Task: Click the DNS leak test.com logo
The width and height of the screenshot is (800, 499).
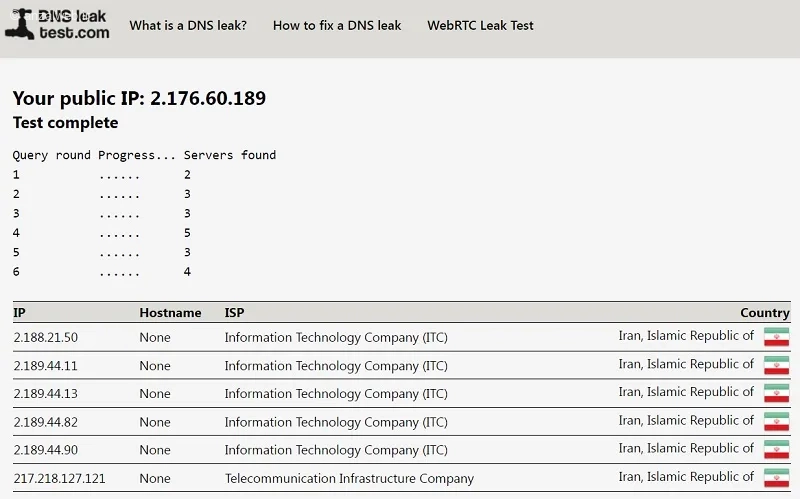Action: (58, 24)
